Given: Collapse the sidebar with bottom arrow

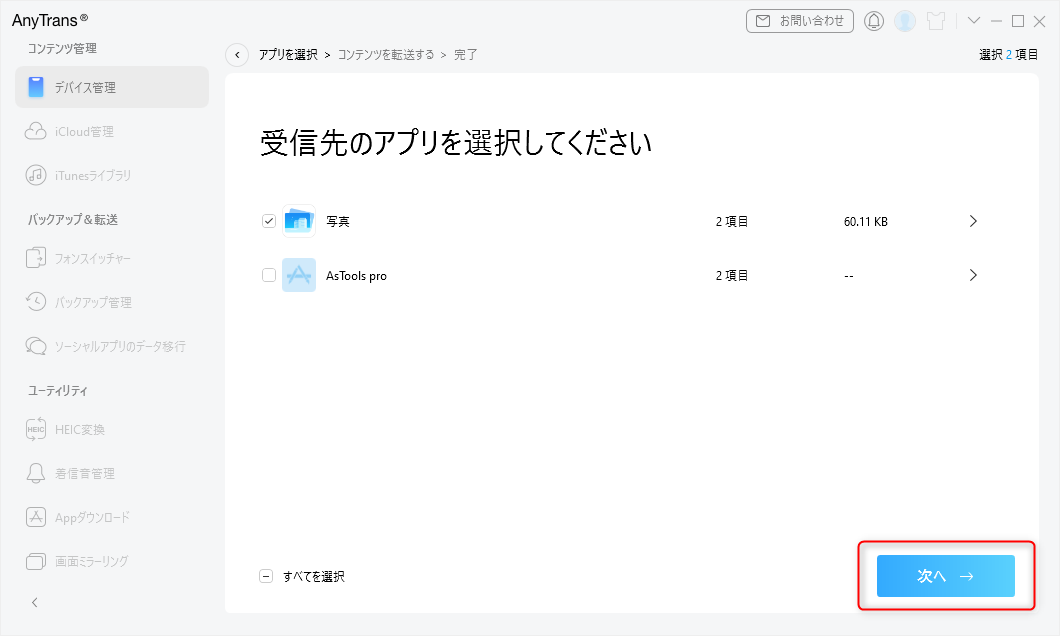Looking at the screenshot, I should [x=35, y=602].
